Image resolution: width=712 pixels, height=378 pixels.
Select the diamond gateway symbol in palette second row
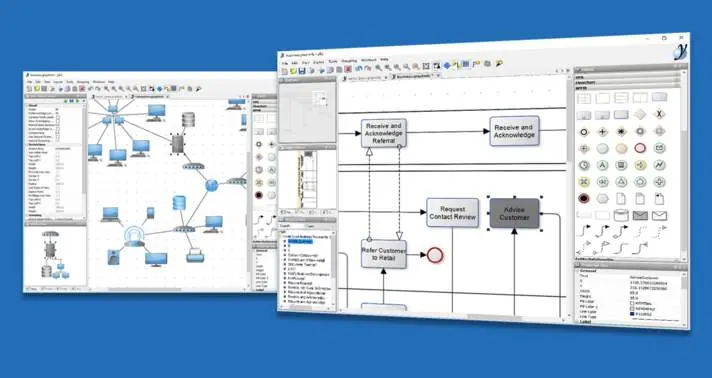[x=640, y=114]
